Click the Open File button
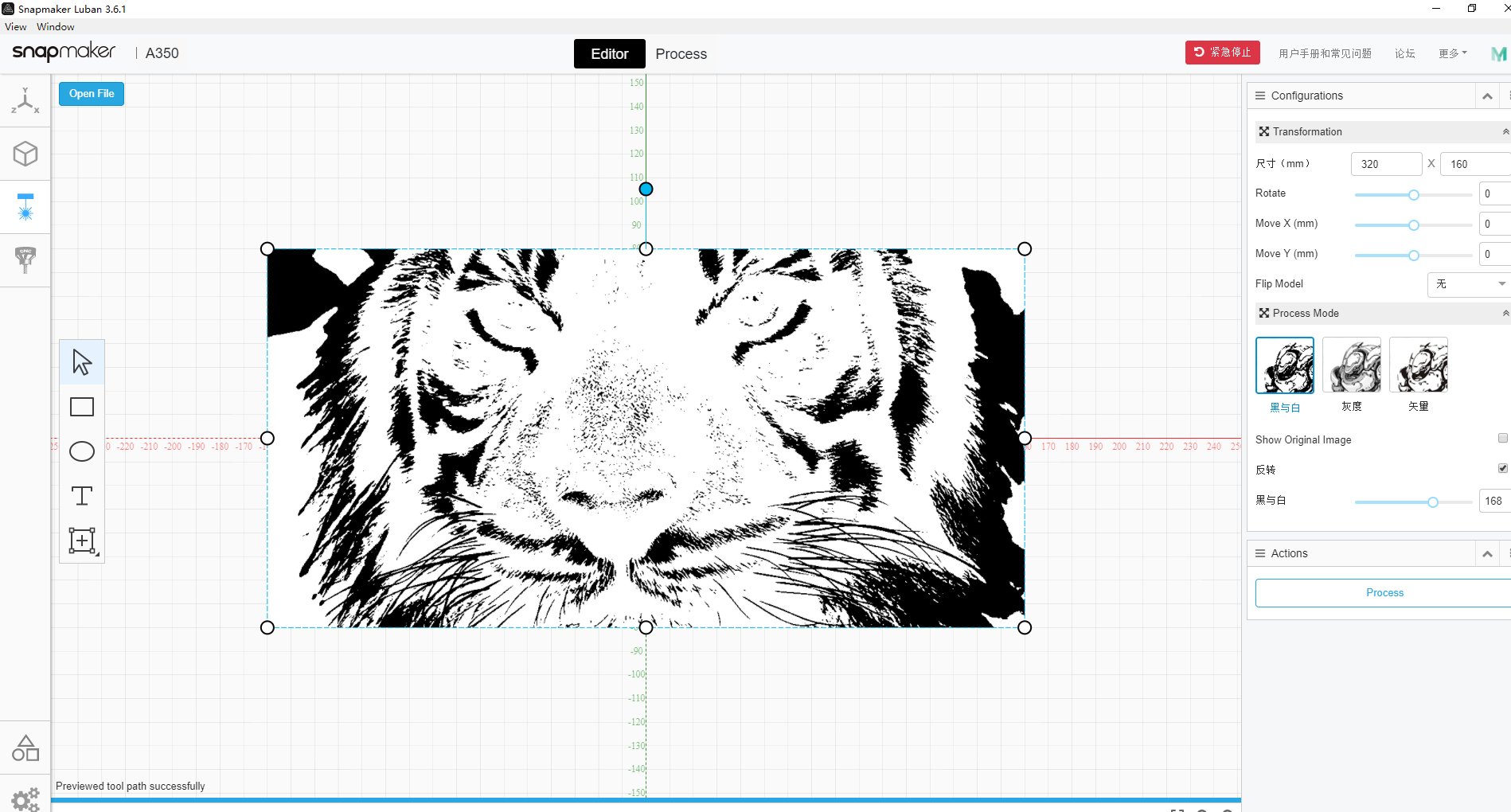This screenshot has width=1511, height=812. pyautogui.click(x=92, y=94)
